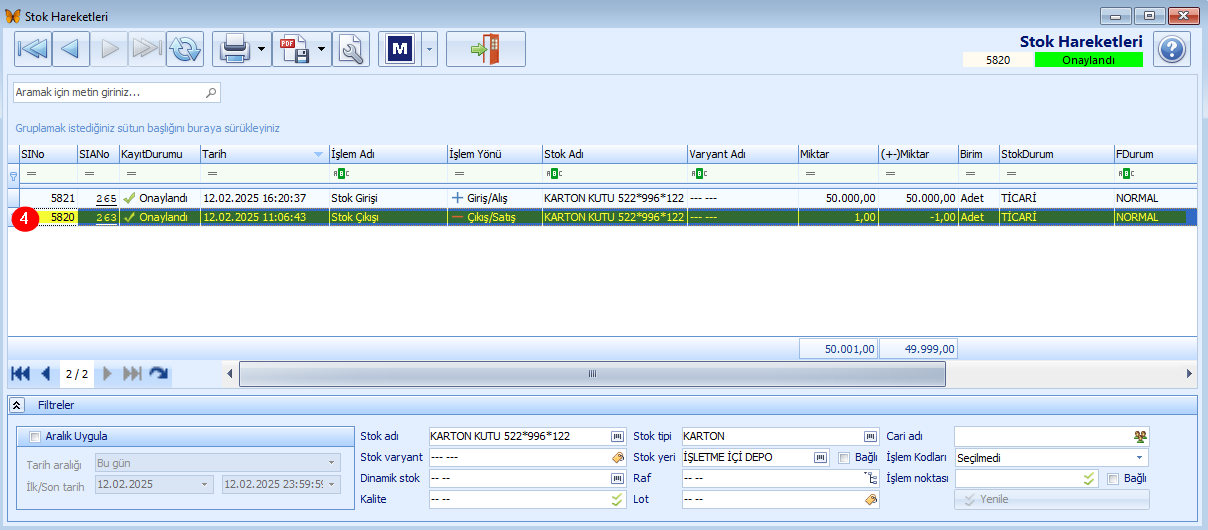Image resolution: width=1208 pixels, height=530 pixels.
Task: Enable the Aralık Uygula checkbox
Action: 36,436
